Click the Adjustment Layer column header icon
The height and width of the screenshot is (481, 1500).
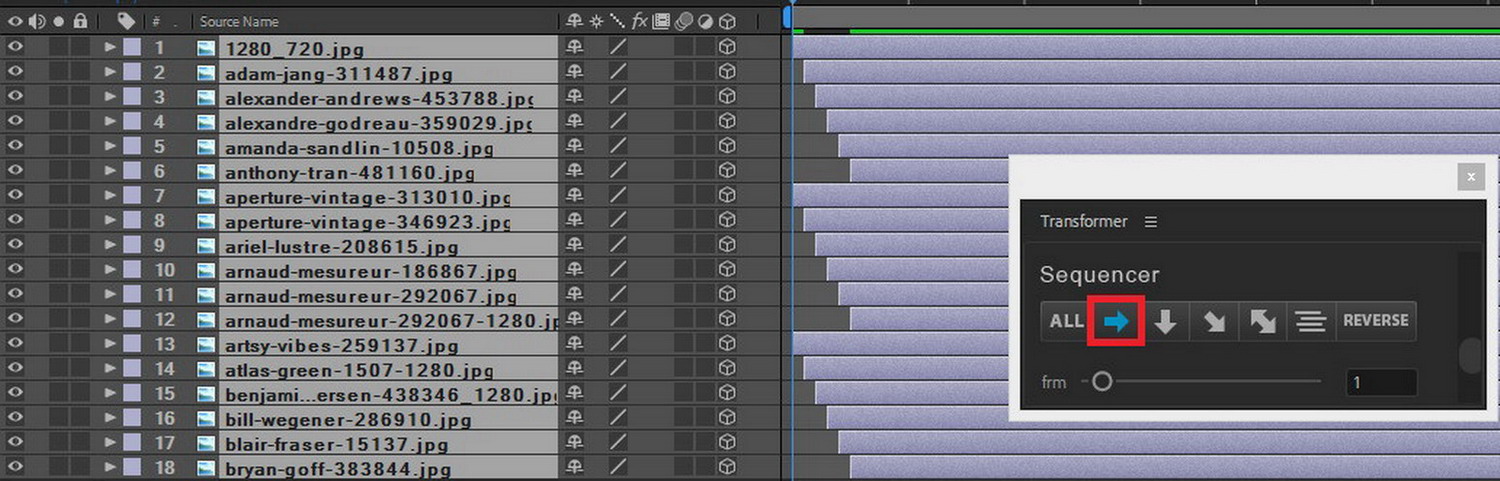point(705,21)
